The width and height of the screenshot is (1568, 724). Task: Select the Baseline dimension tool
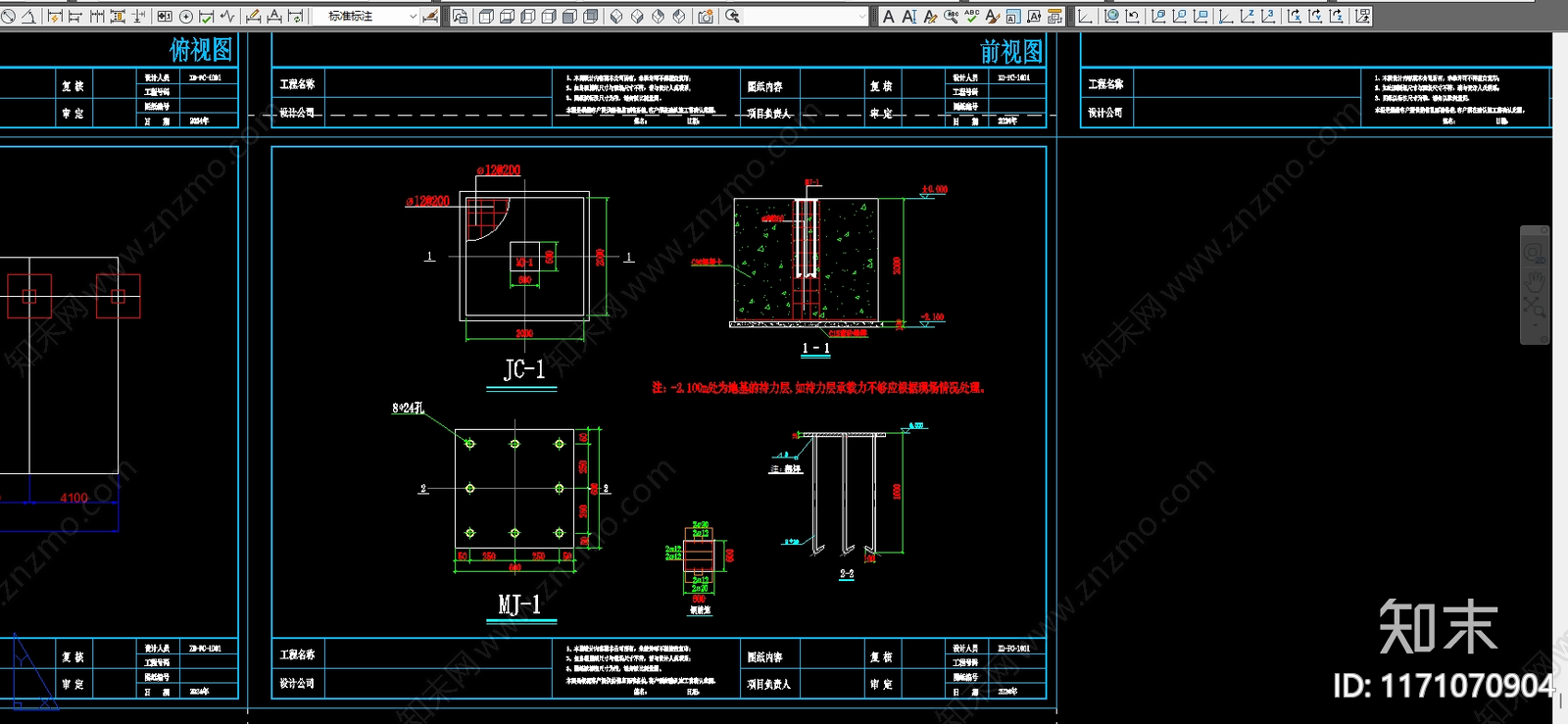tap(74, 17)
